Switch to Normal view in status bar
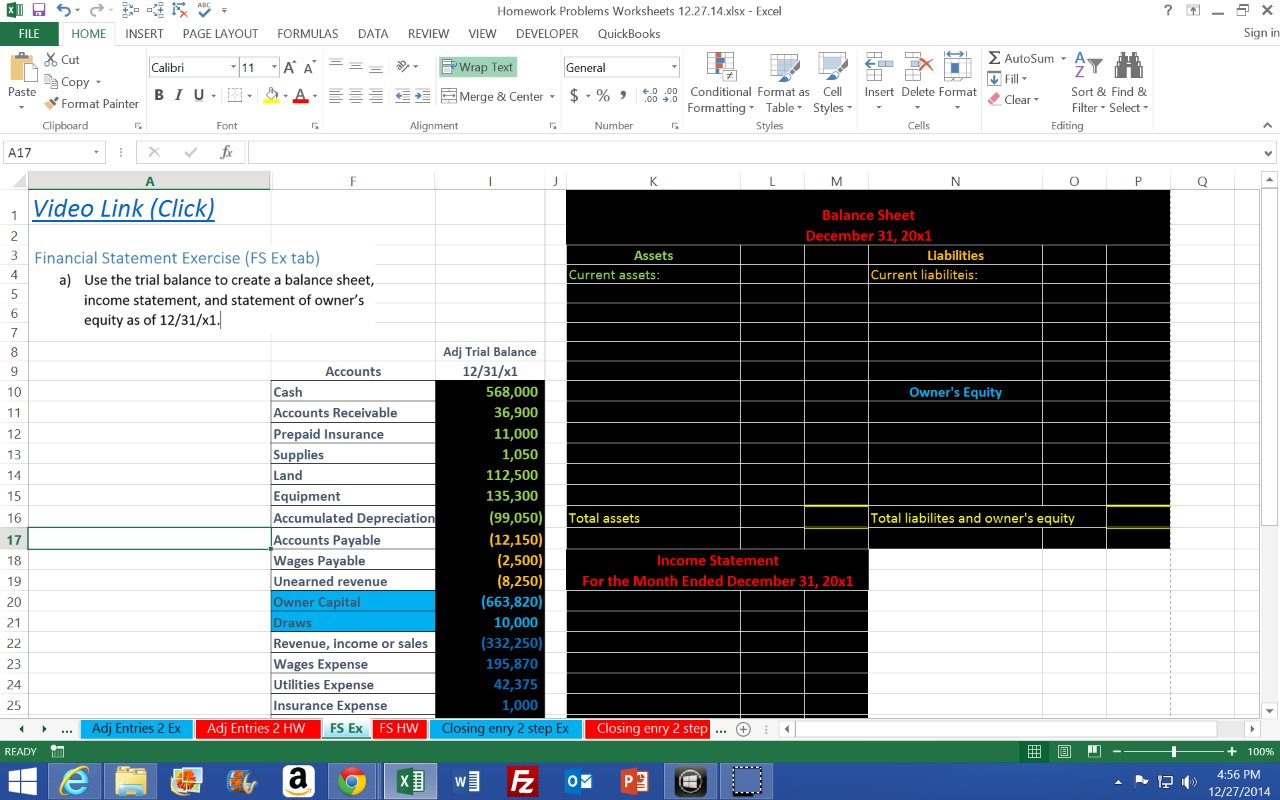The height and width of the screenshot is (800, 1280). [1036, 751]
